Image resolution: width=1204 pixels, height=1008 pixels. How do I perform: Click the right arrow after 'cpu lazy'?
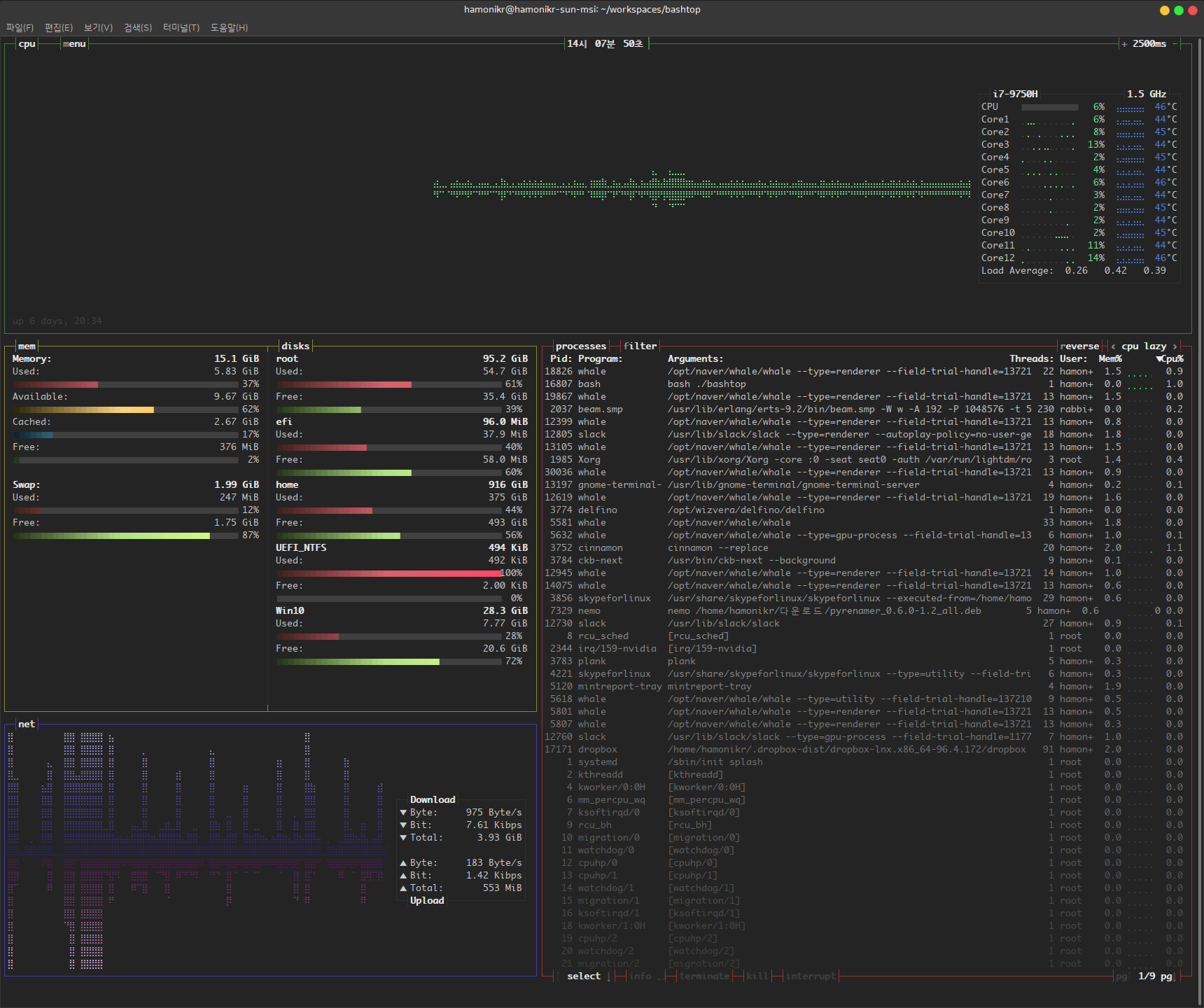[x=1175, y=346]
